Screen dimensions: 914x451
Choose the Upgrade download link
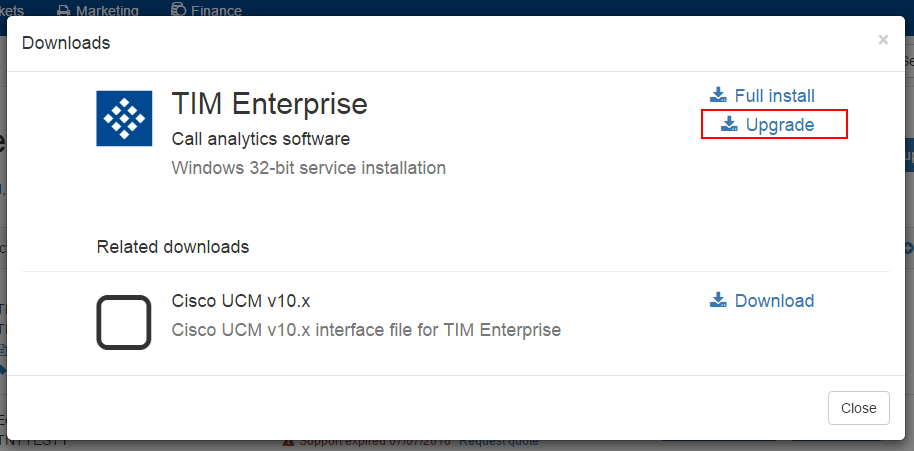click(779, 125)
